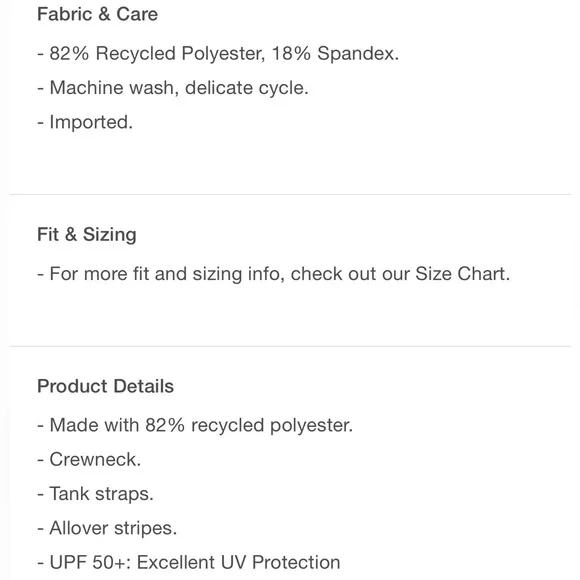
Task: Click the divider line above Product Details section
Action: tap(290, 347)
